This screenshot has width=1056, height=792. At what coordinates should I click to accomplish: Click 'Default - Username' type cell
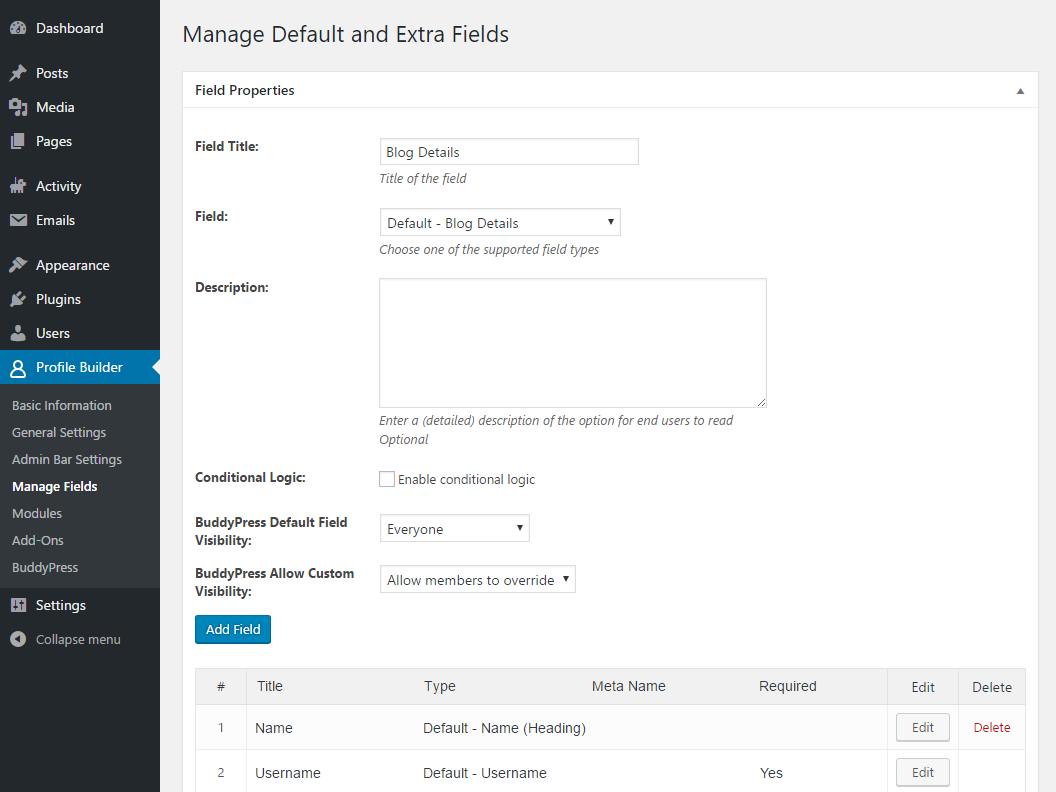point(485,773)
